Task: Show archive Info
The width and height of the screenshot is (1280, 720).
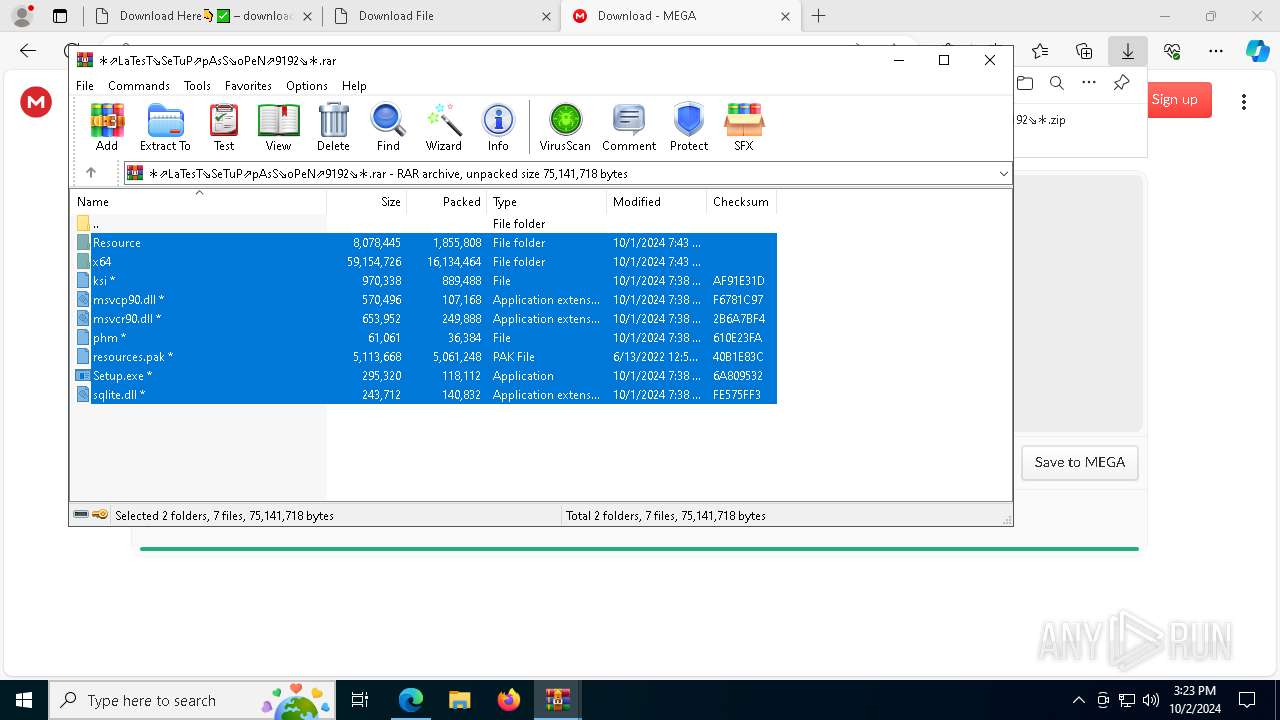Action: coord(498,127)
